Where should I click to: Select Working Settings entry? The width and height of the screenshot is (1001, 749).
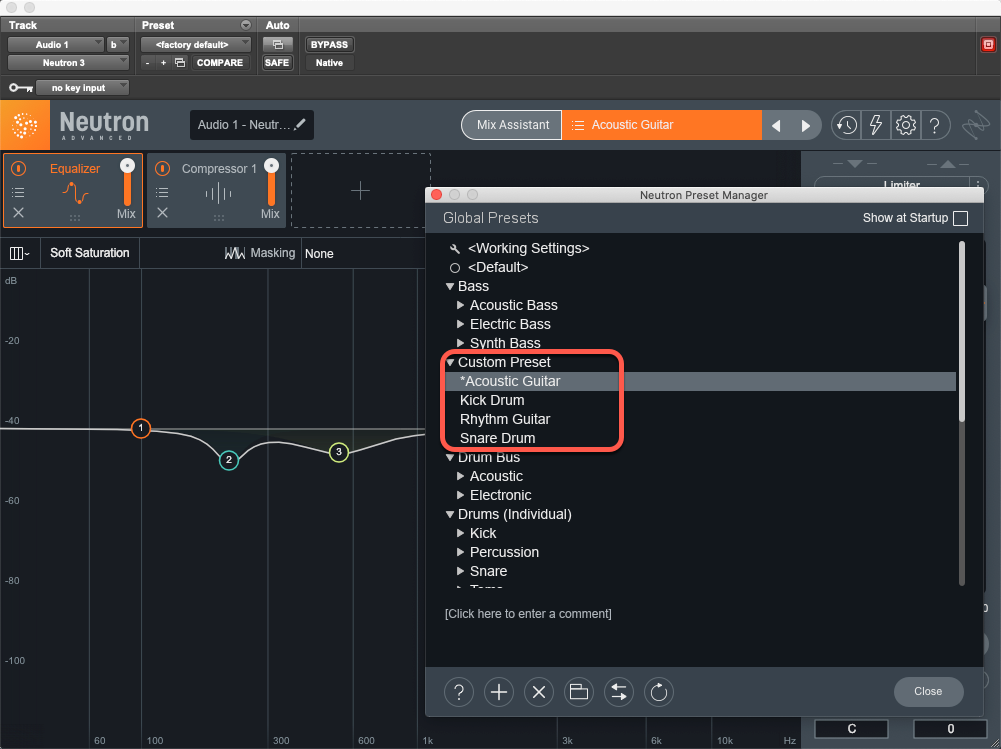pyautogui.click(x=529, y=248)
